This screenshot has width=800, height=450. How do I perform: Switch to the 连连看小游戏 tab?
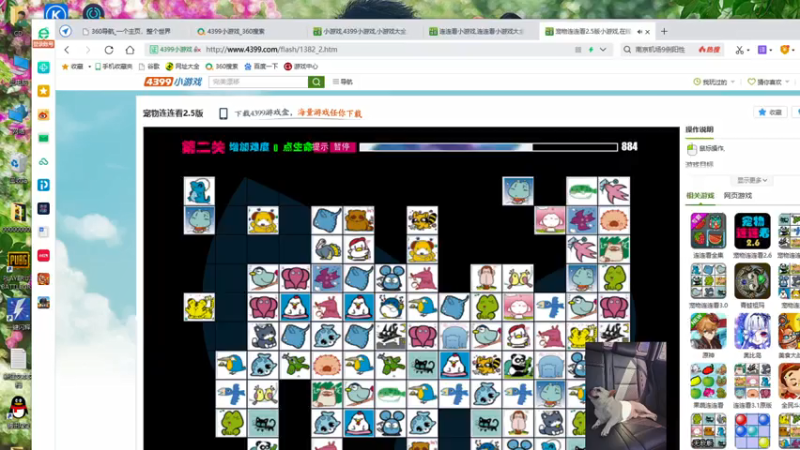[x=477, y=32]
